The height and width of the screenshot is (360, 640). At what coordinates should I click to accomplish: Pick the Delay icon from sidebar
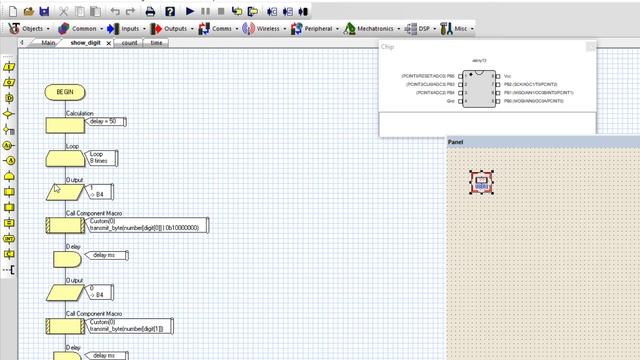[9, 98]
